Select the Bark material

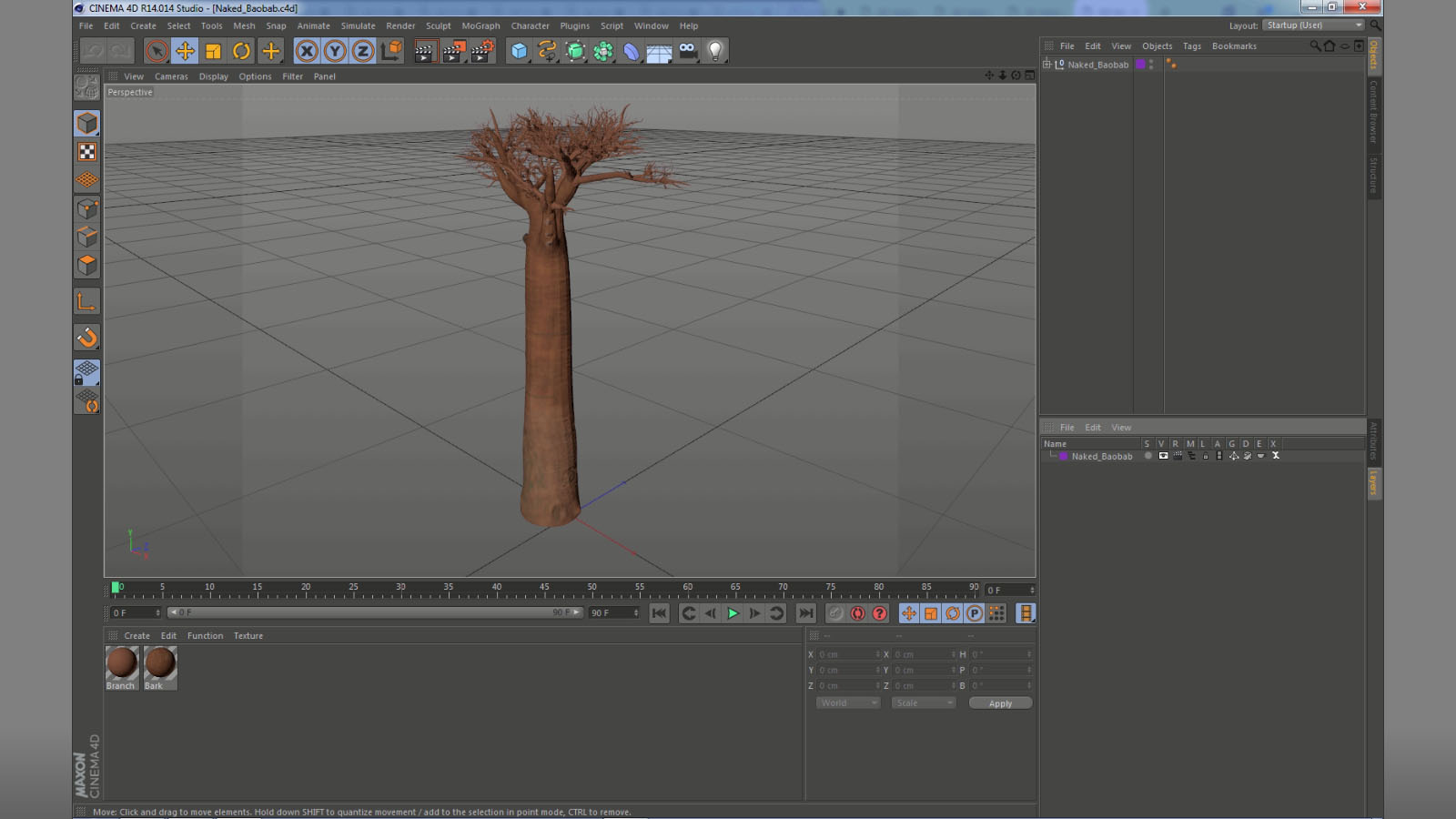pos(160,668)
